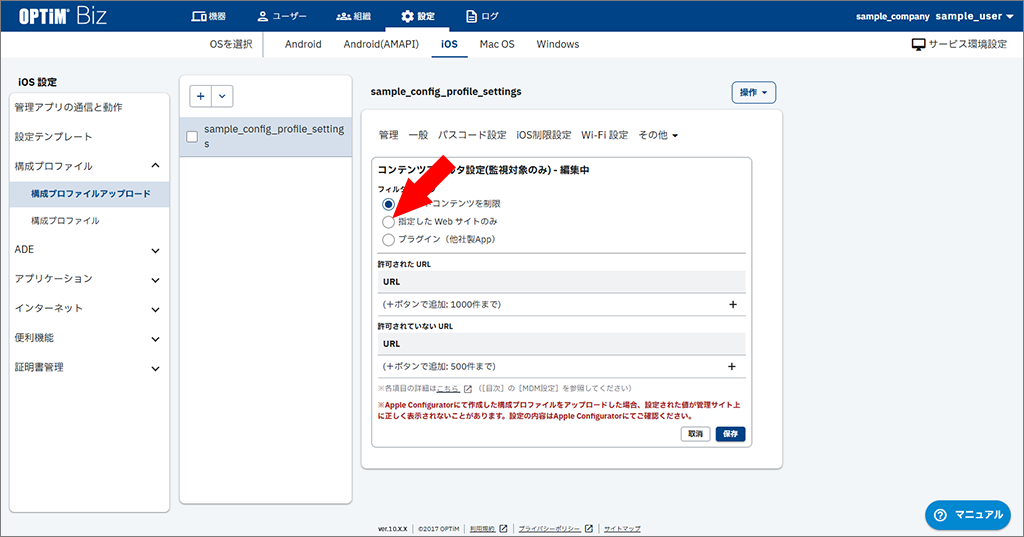The height and width of the screenshot is (537, 1024).
Task: Open the 組織 organization menu
Action: coord(353,16)
